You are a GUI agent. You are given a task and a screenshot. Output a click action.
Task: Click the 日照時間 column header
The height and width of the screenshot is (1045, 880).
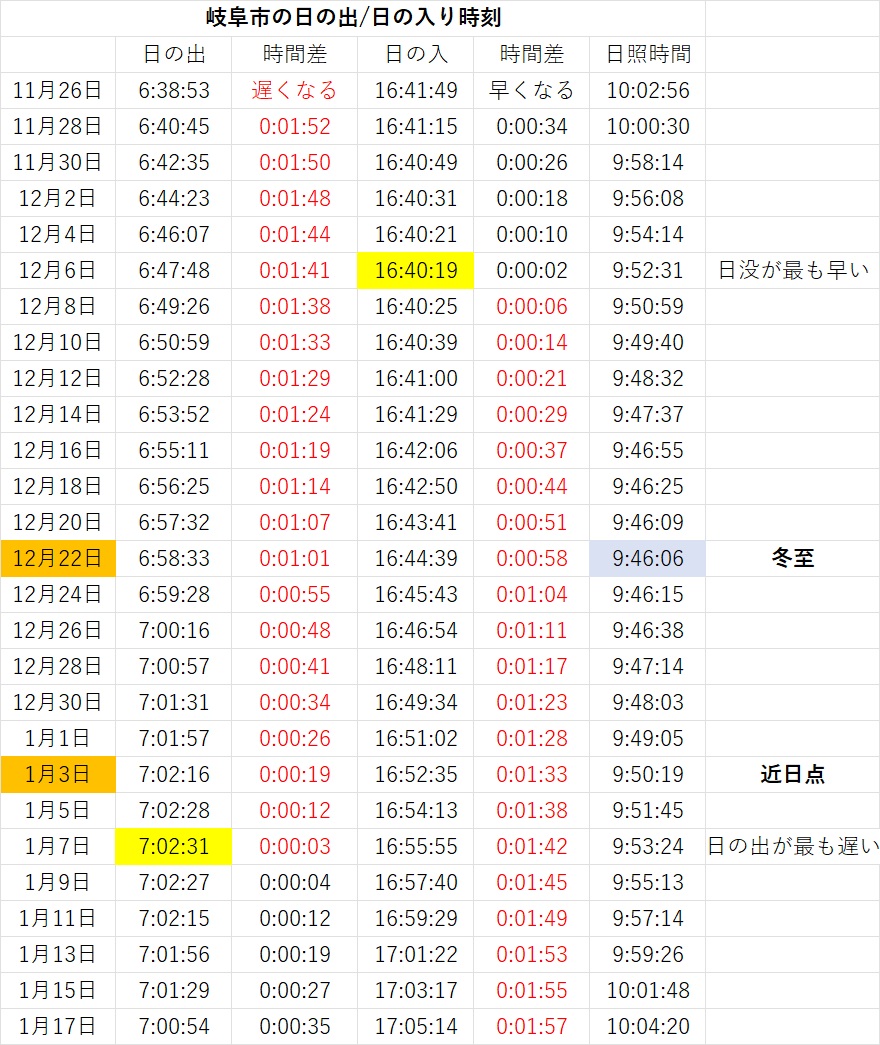[647, 54]
